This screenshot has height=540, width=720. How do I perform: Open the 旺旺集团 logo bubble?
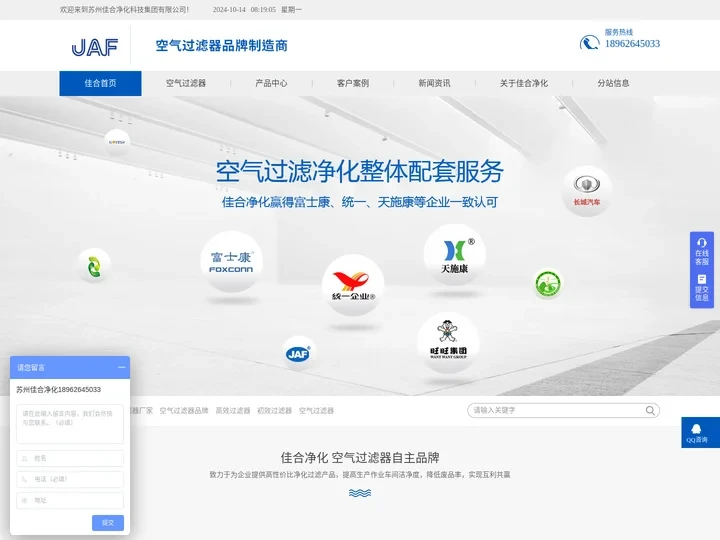point(448,343)
